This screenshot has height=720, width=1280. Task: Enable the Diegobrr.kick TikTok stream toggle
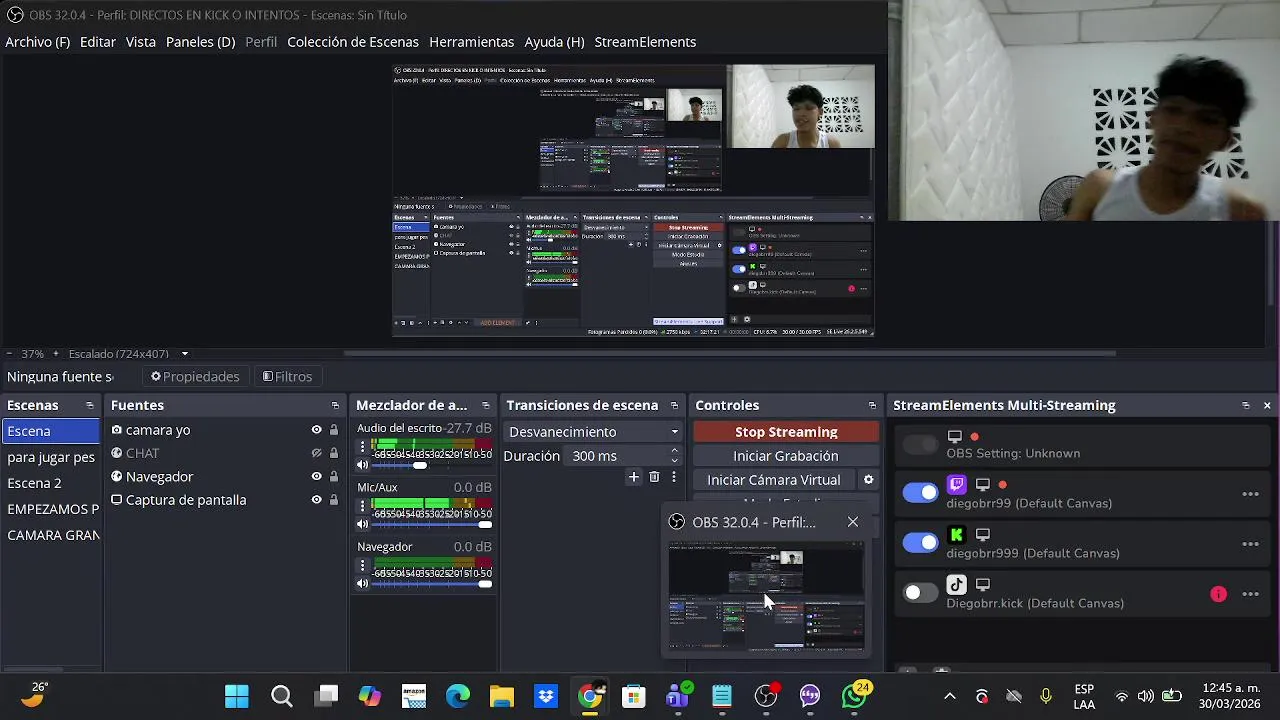920,593
